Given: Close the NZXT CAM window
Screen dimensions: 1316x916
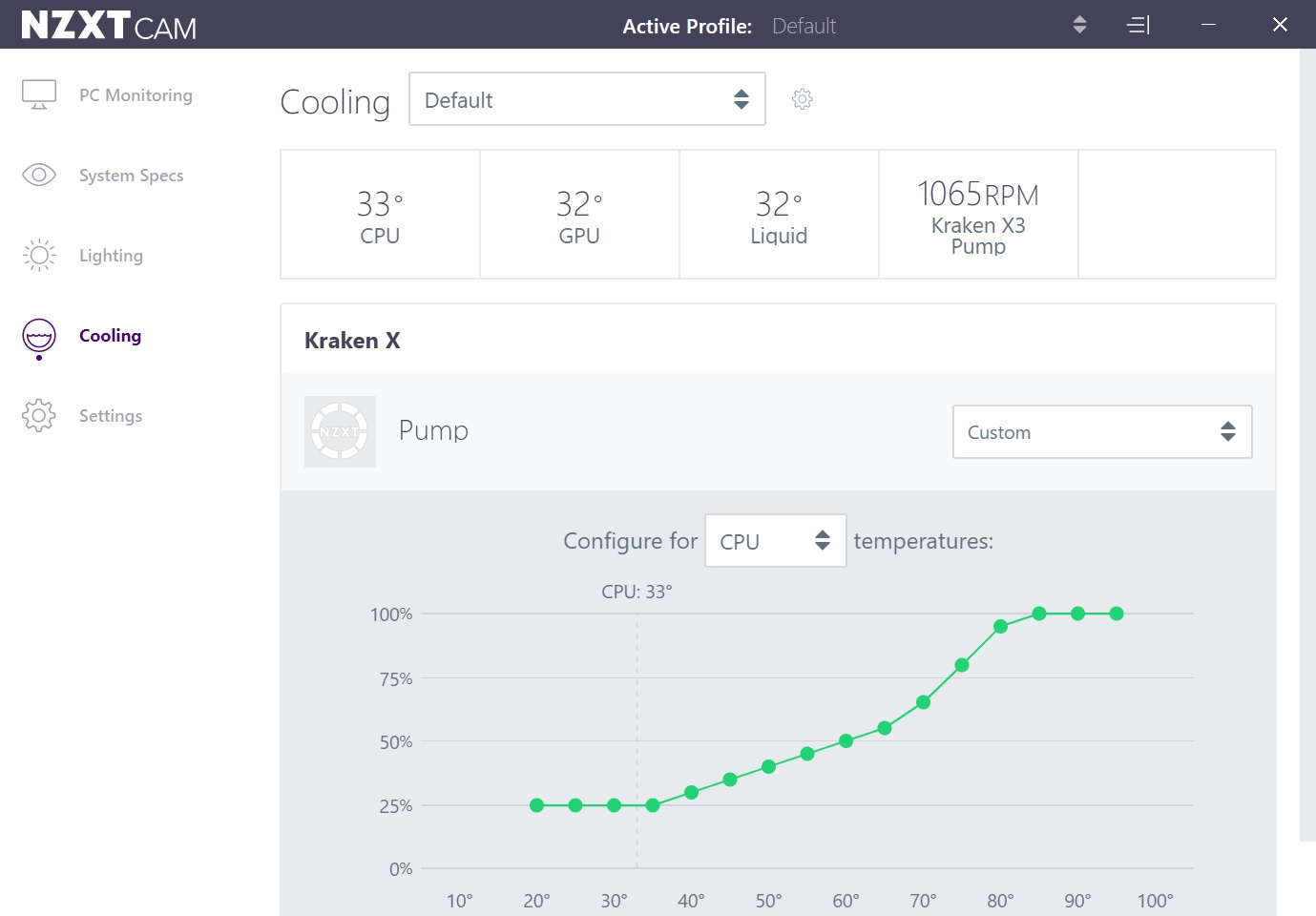Looking at the screenshot, I should click(1280, 25).
